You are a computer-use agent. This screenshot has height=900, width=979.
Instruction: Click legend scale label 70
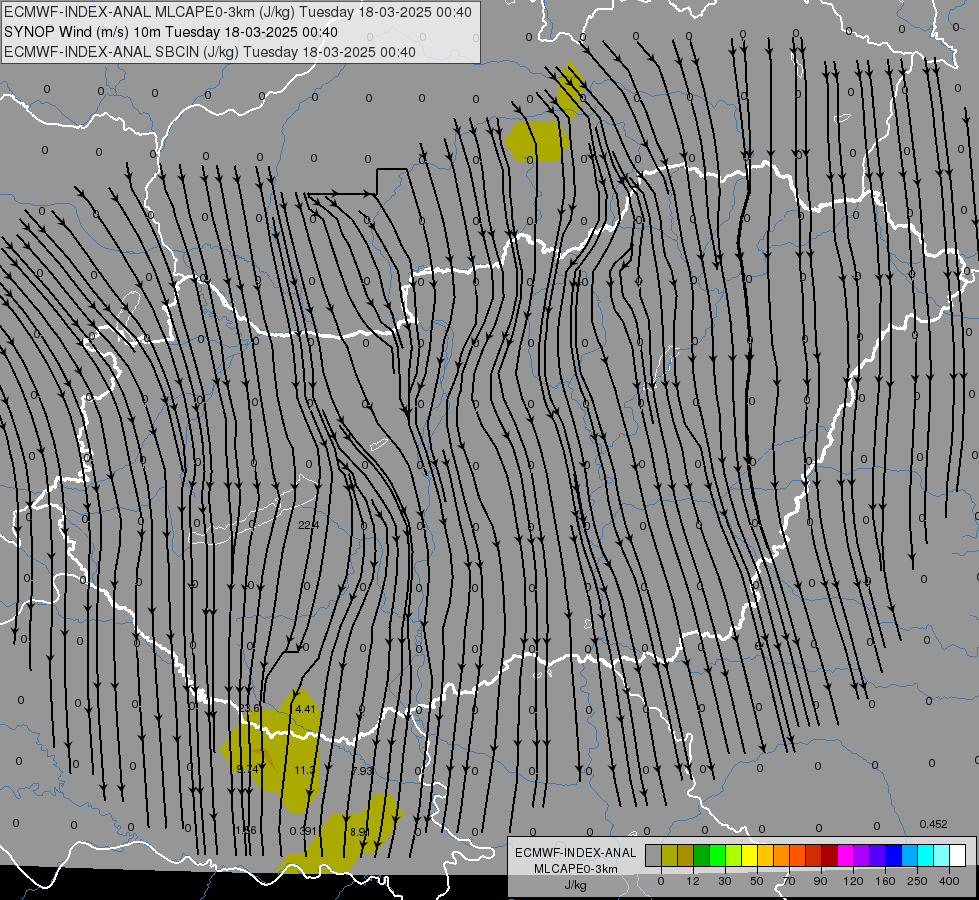click(x=789, y=881)
